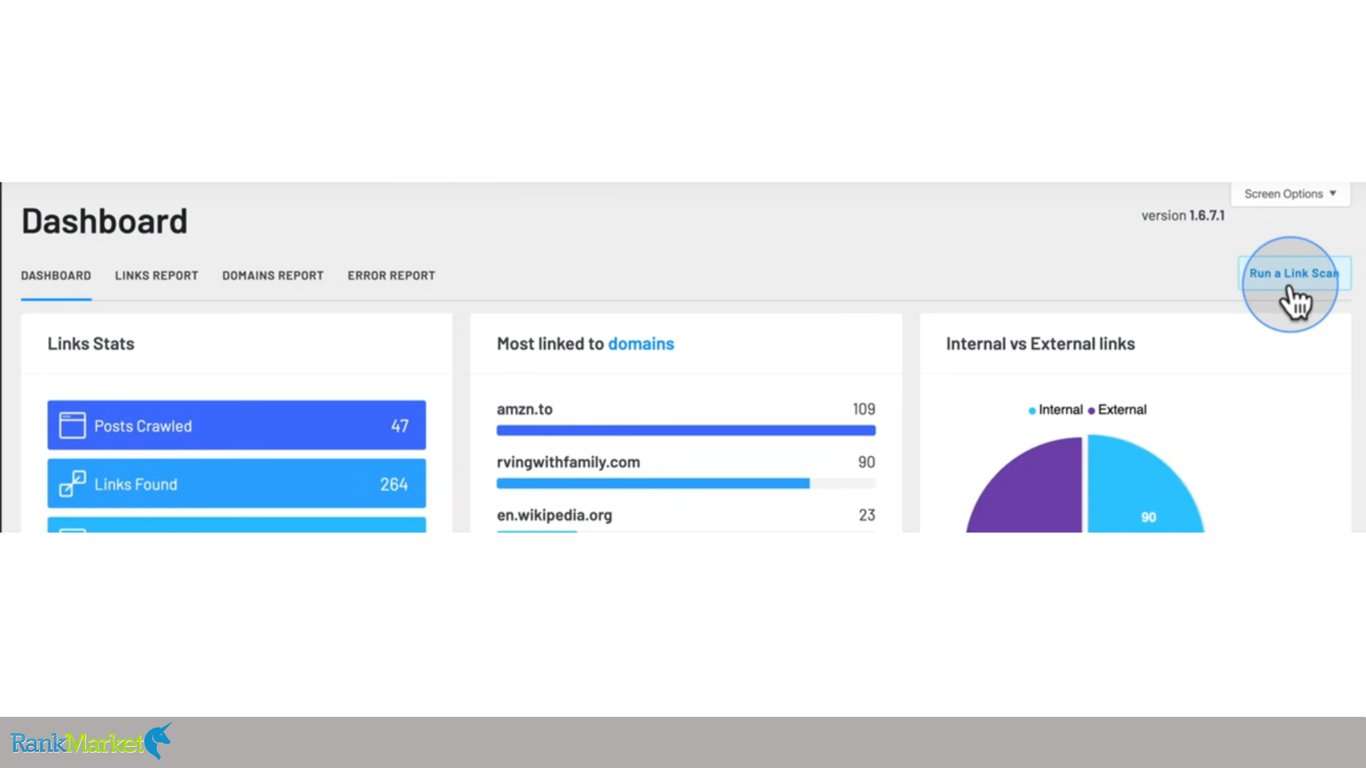
Task: Open the Links Found stat row
Action: tap(237, 483)
